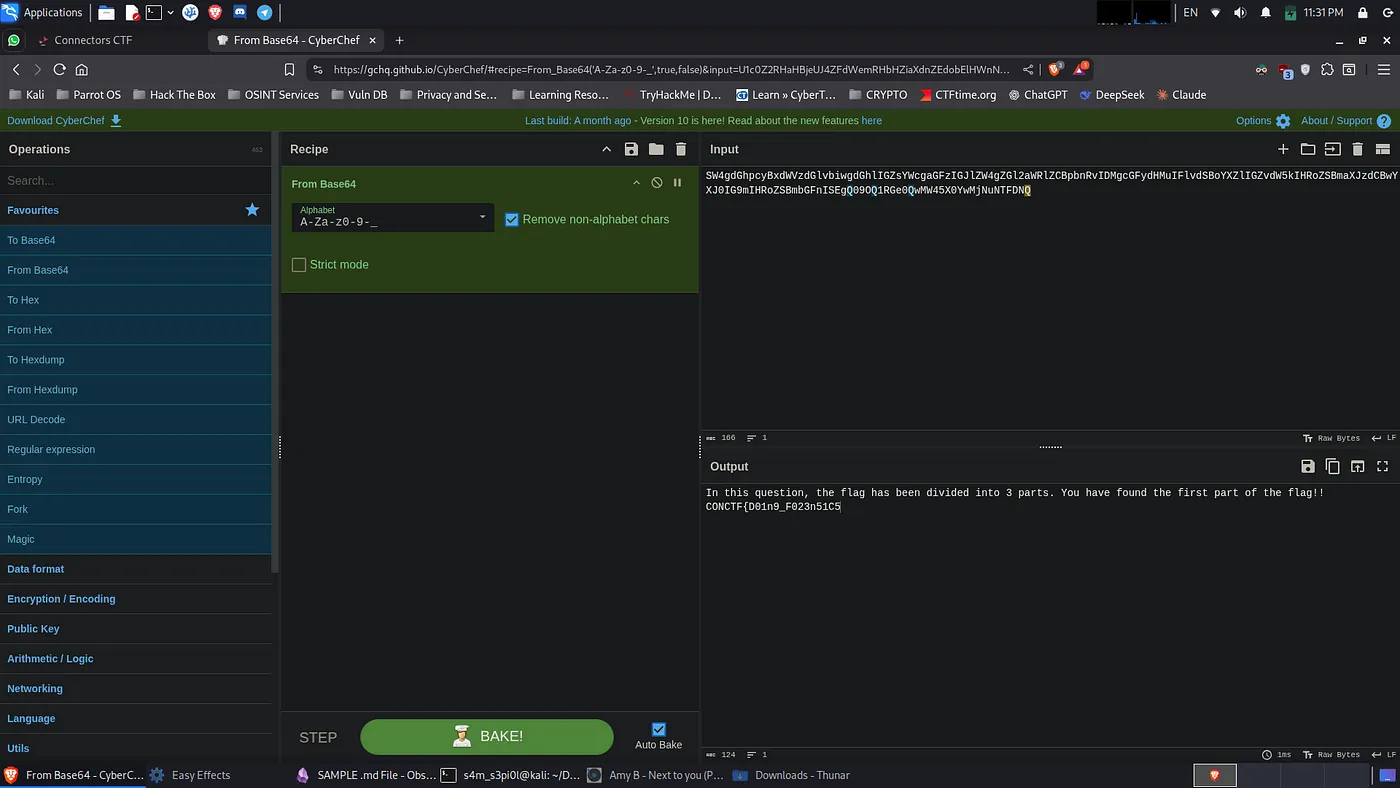Open the CRYPTO bookmarks folder
Image resolution: width=1400 pixels, height=788 pixels.
point(878,95)
